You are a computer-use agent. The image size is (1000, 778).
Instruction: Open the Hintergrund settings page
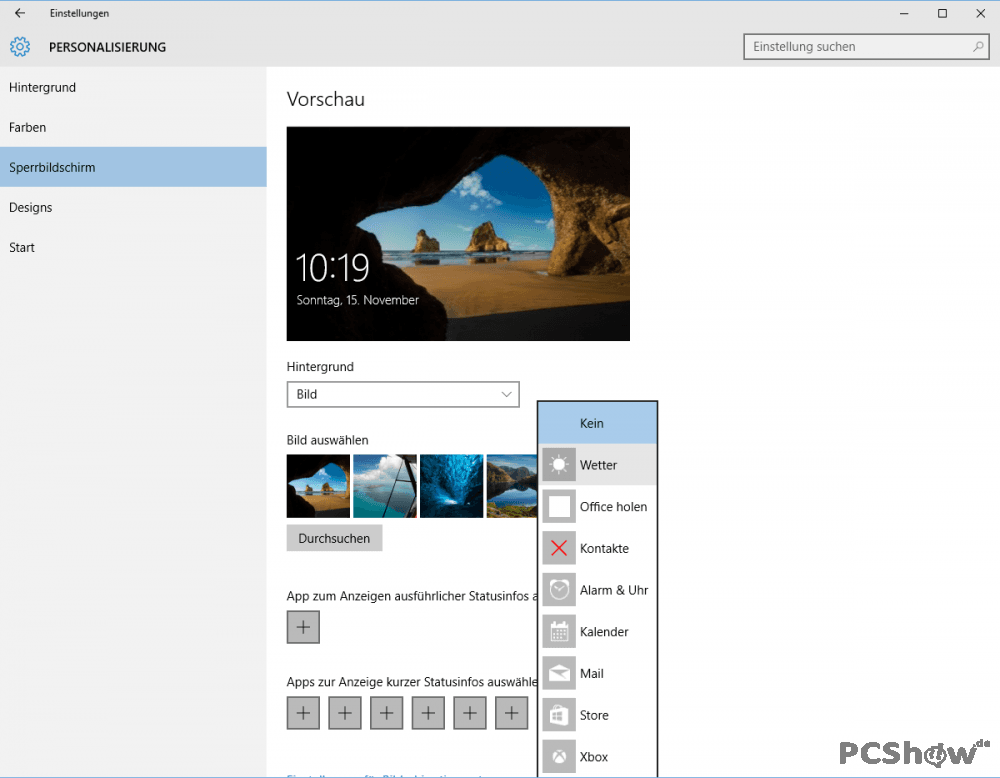click(133, 87)
